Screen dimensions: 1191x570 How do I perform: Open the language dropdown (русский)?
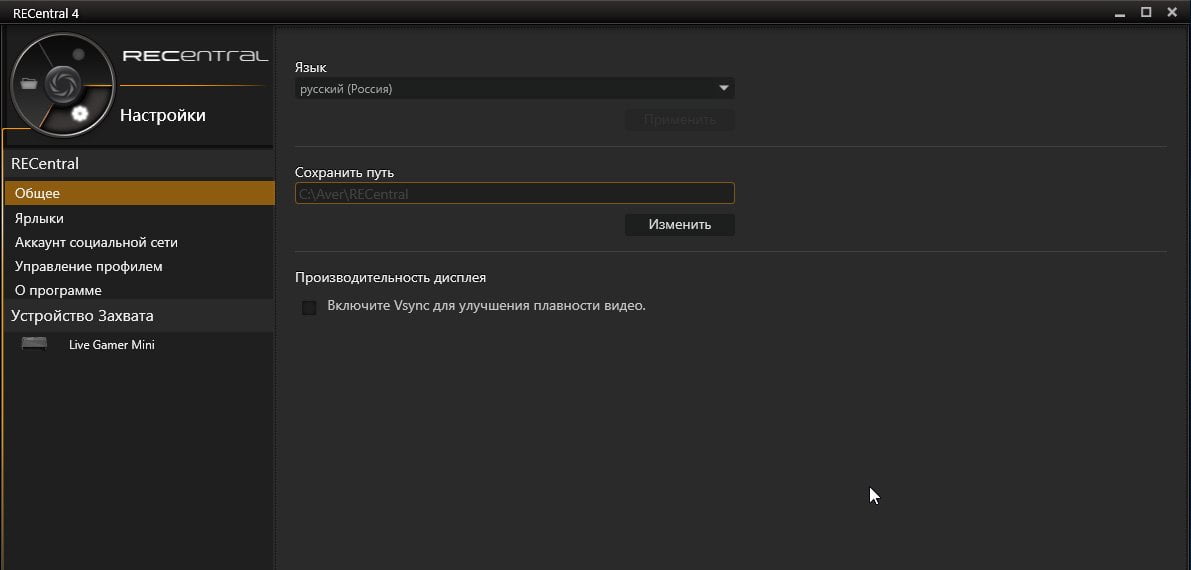[514, 89]
